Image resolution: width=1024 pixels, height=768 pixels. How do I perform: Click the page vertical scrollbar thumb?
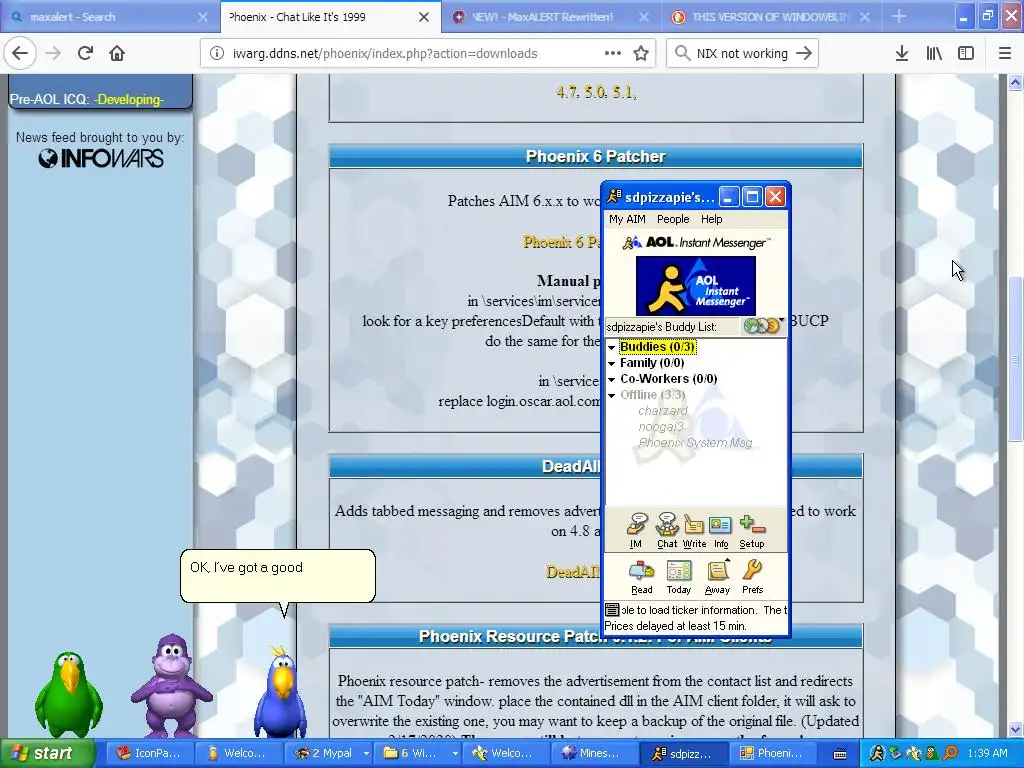(1015, 360)
